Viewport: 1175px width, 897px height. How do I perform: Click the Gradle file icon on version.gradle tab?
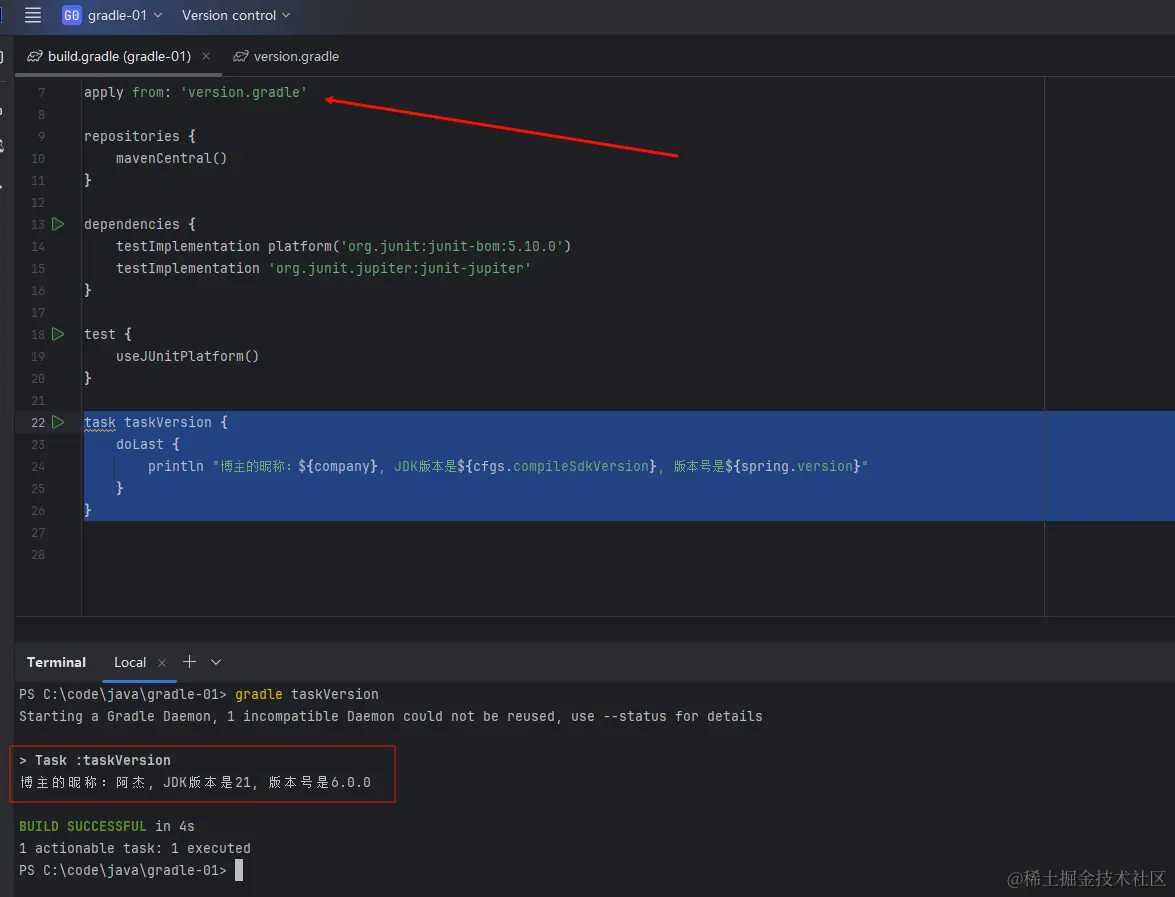(x=241, y=56)
